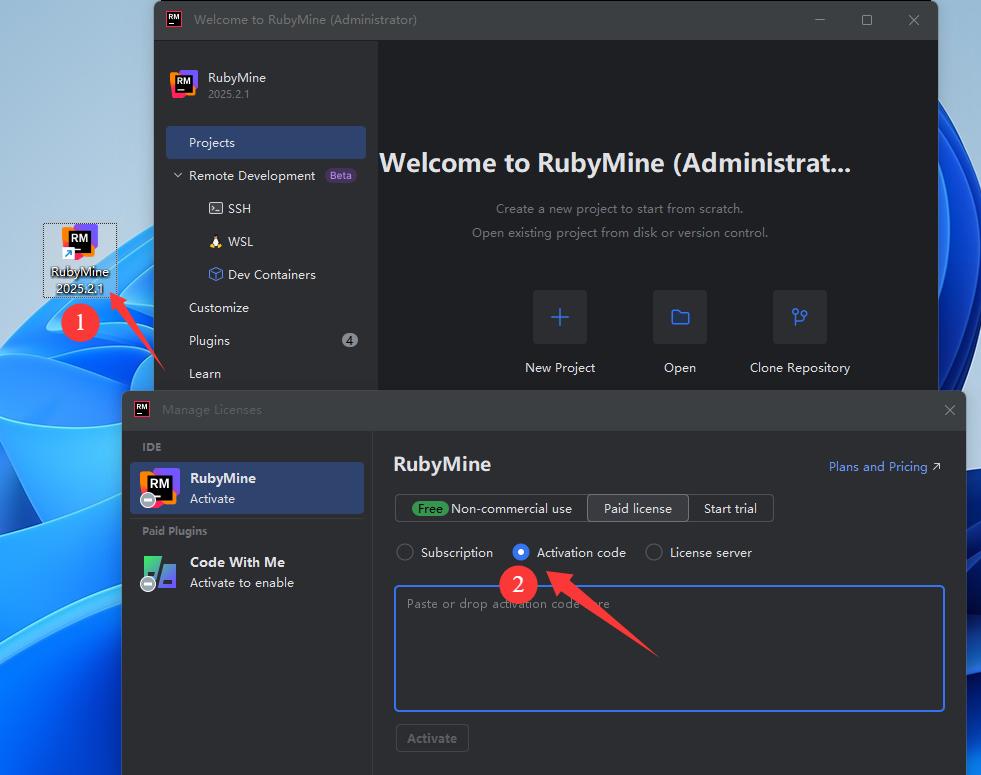
Task: Close the Manage Licenses dialog
Action: pos(950,410)
